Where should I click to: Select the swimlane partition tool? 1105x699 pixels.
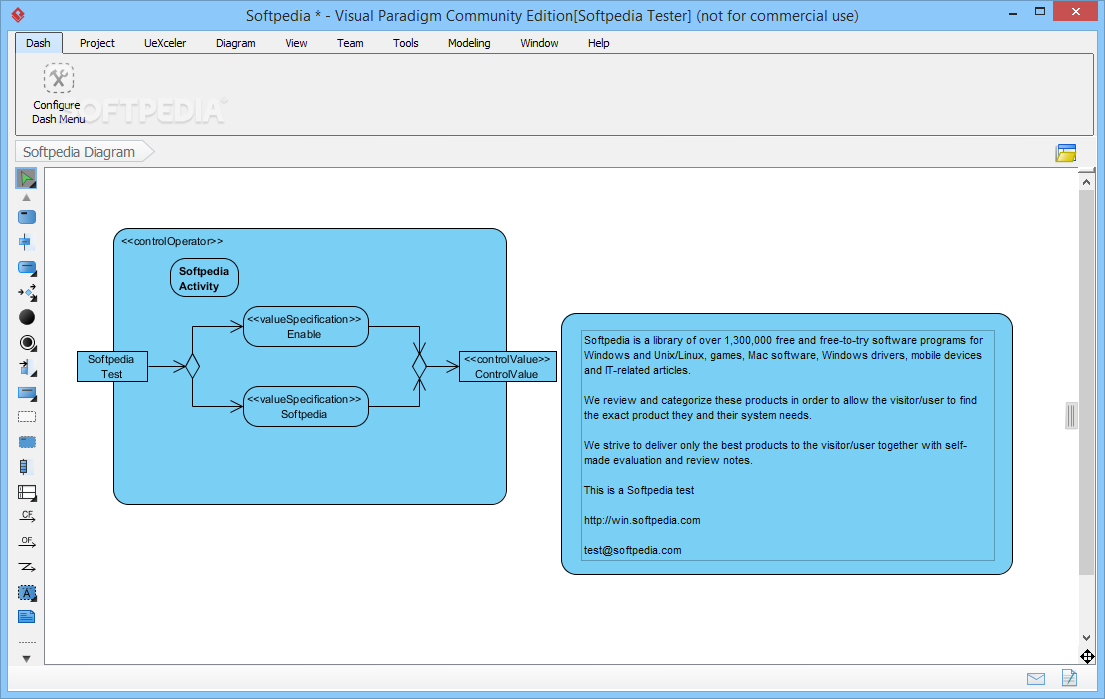pyautogui.click(x=27, y=493)
